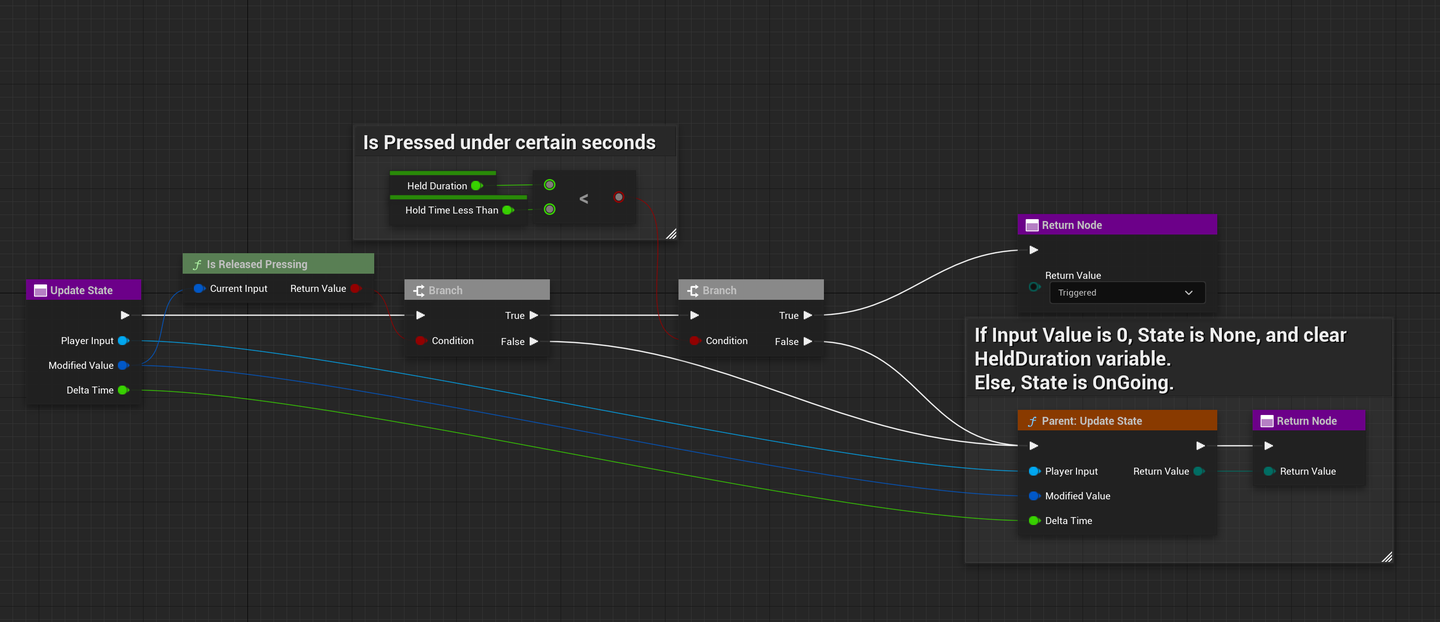Open the Triggered return value dropdown
This screenshot has height=622, width=1440.
click(x=1127, y=292)
